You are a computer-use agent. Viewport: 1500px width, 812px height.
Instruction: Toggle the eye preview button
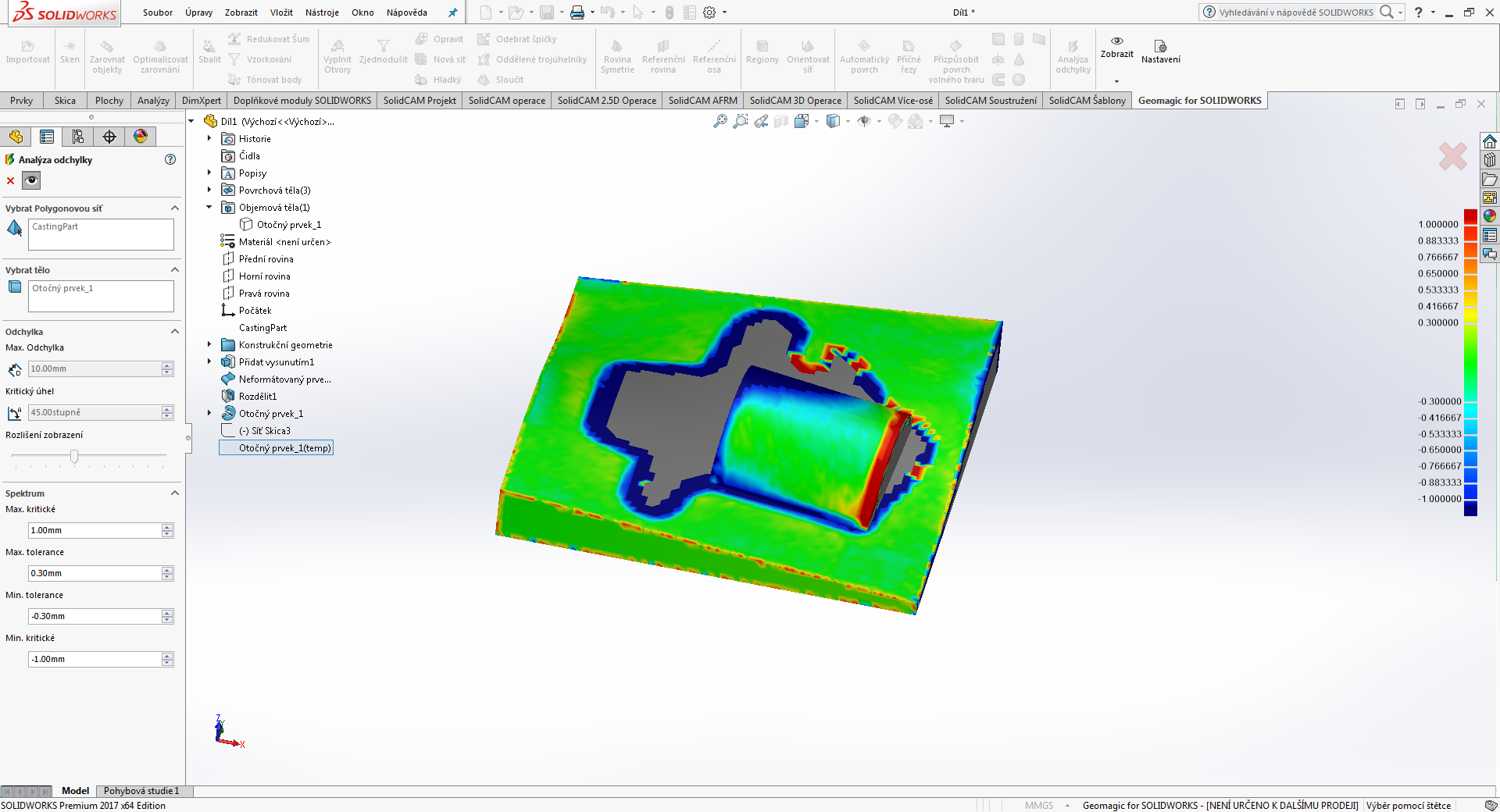(31, 181)
